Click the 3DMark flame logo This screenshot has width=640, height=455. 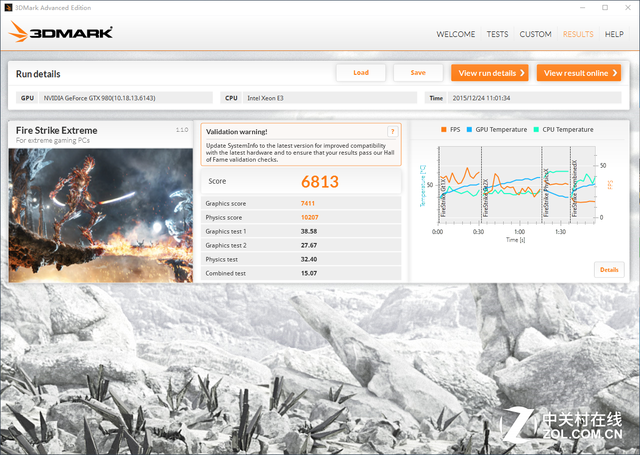[x=18, y=31]
